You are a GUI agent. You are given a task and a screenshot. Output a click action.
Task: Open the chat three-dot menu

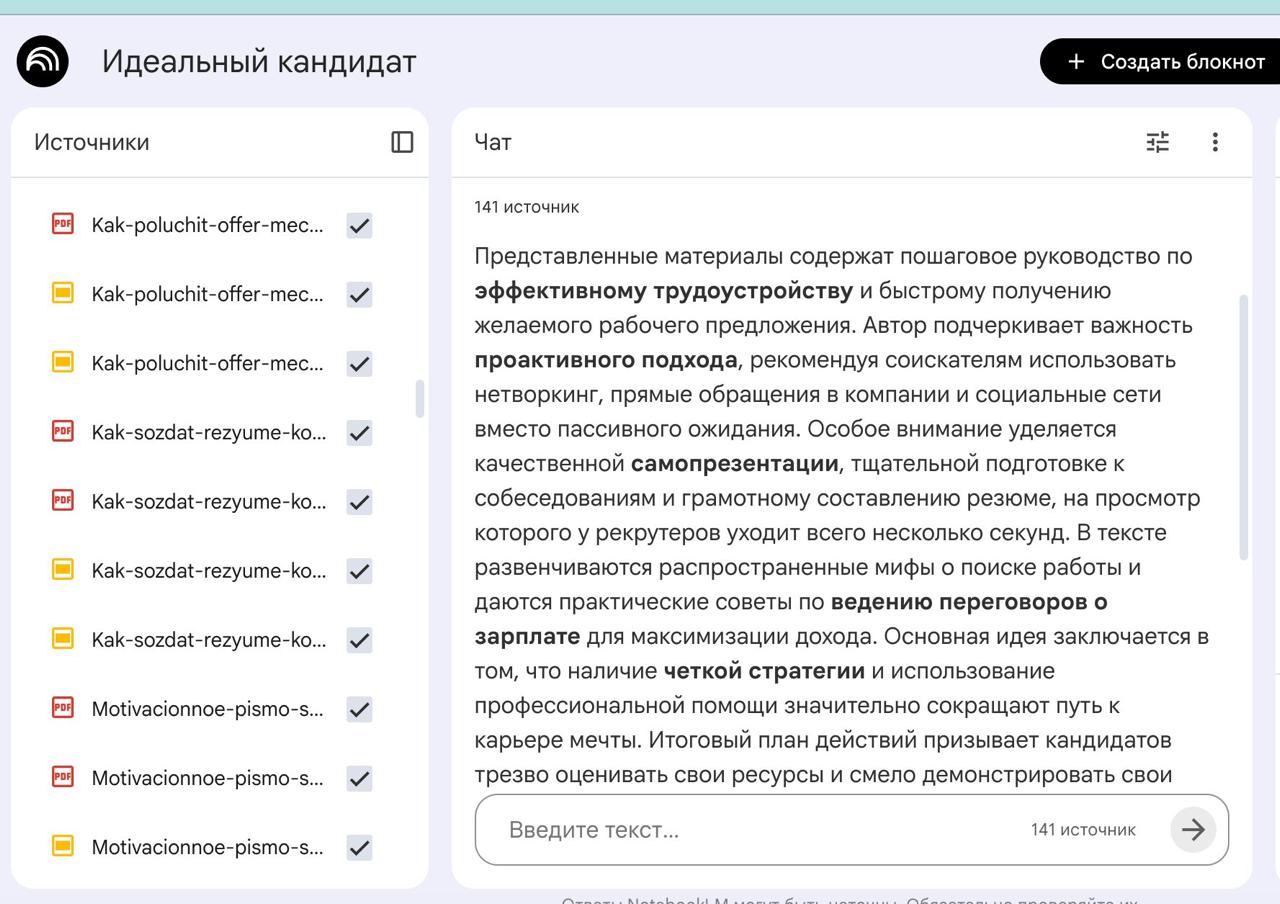(x=1215, y=143)
